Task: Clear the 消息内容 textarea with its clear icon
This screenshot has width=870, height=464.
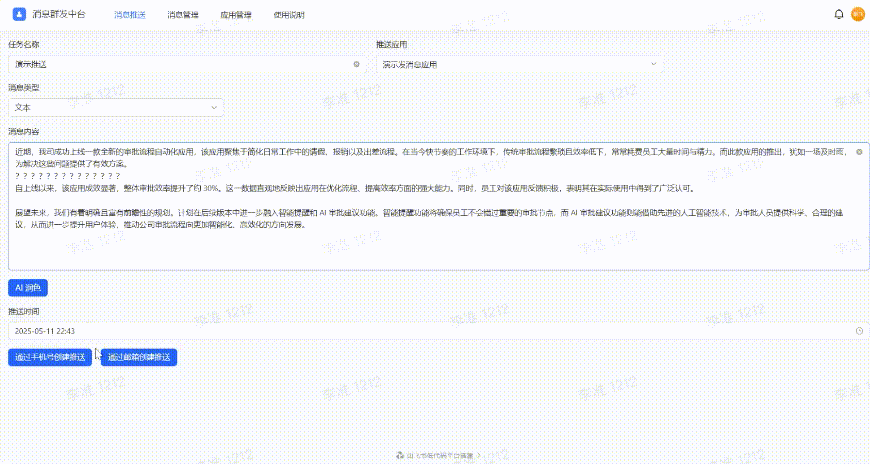Action: (x=859, y=151)
